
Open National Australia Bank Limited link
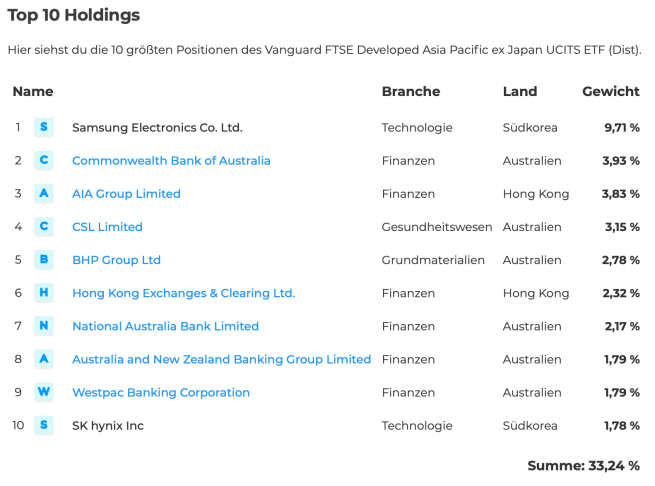click(x=165, y=326)
